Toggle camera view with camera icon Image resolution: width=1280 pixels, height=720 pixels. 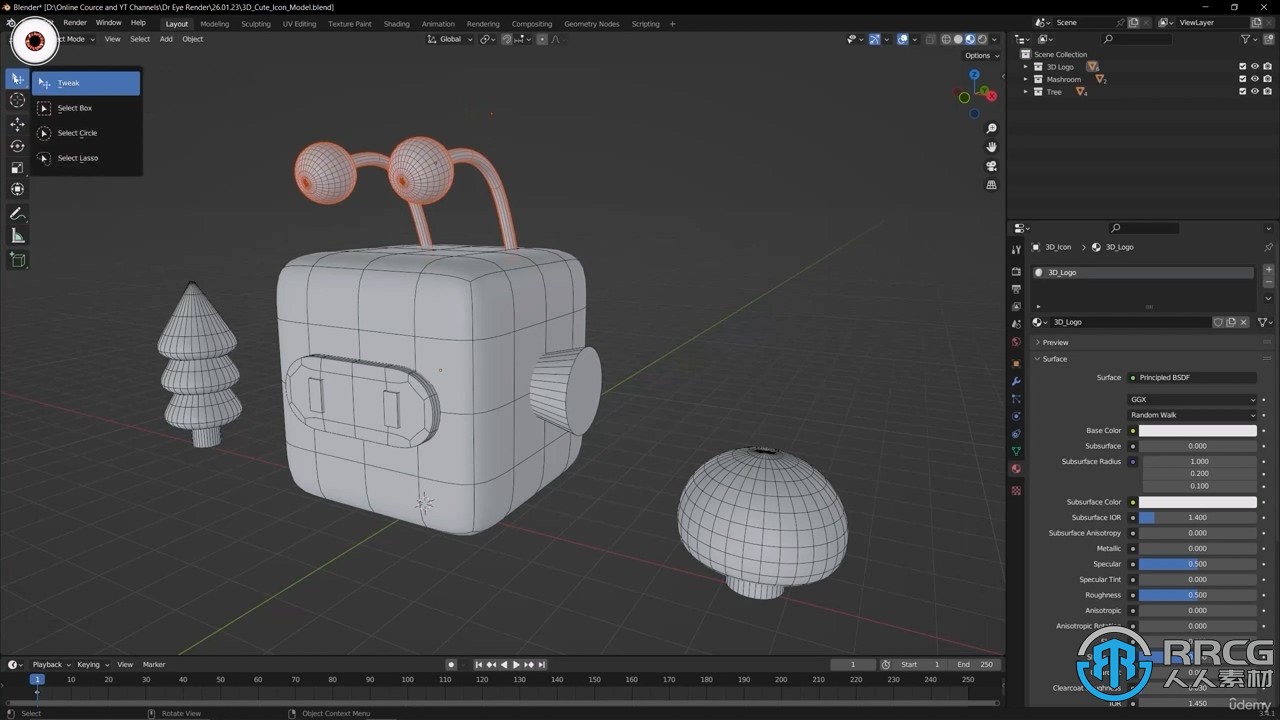point(991,166)
